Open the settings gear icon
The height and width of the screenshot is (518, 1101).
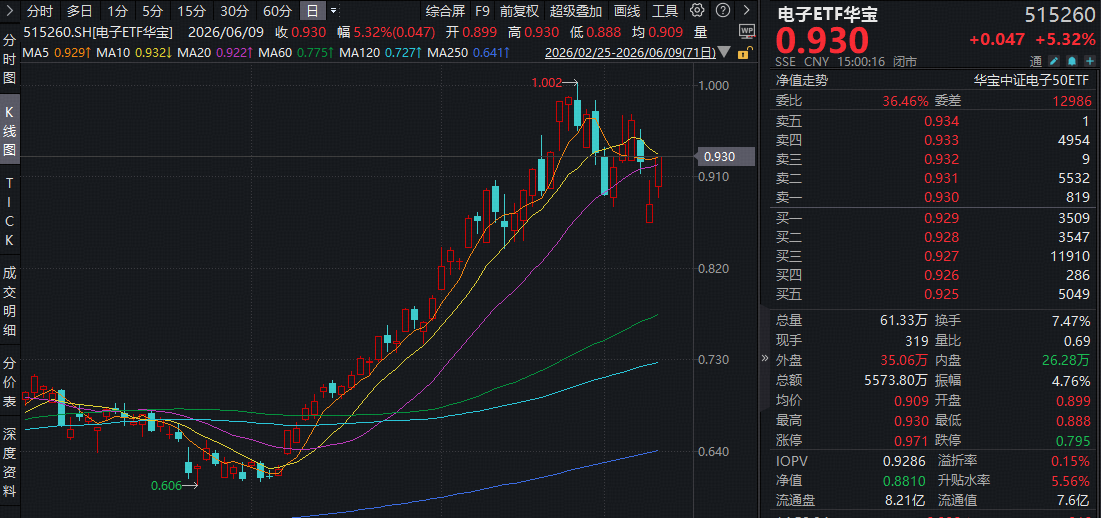pos(697,11)
